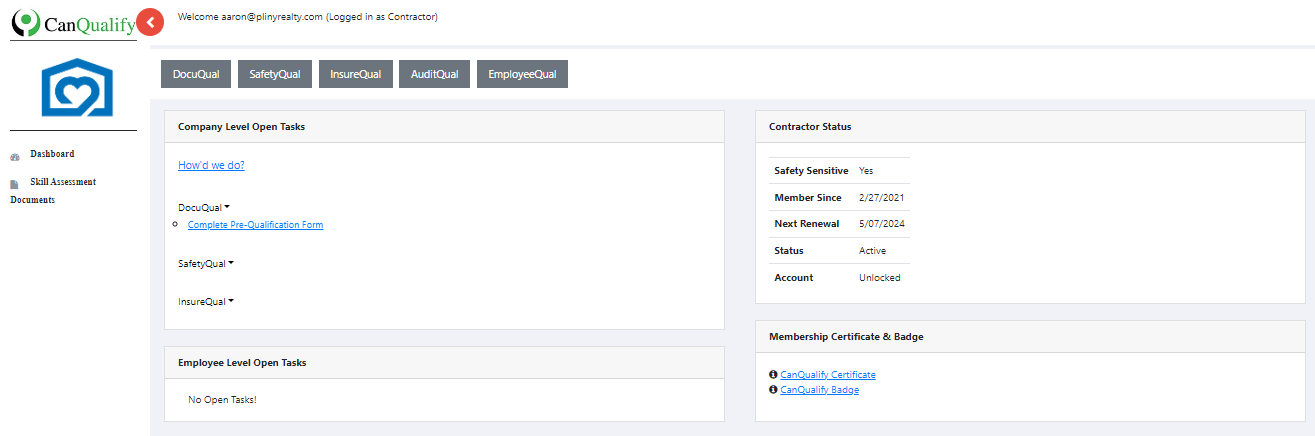This screenshot has height=436, width=1315.
Task: Go to Dashboard in sidebar
Action: [52, 154]
